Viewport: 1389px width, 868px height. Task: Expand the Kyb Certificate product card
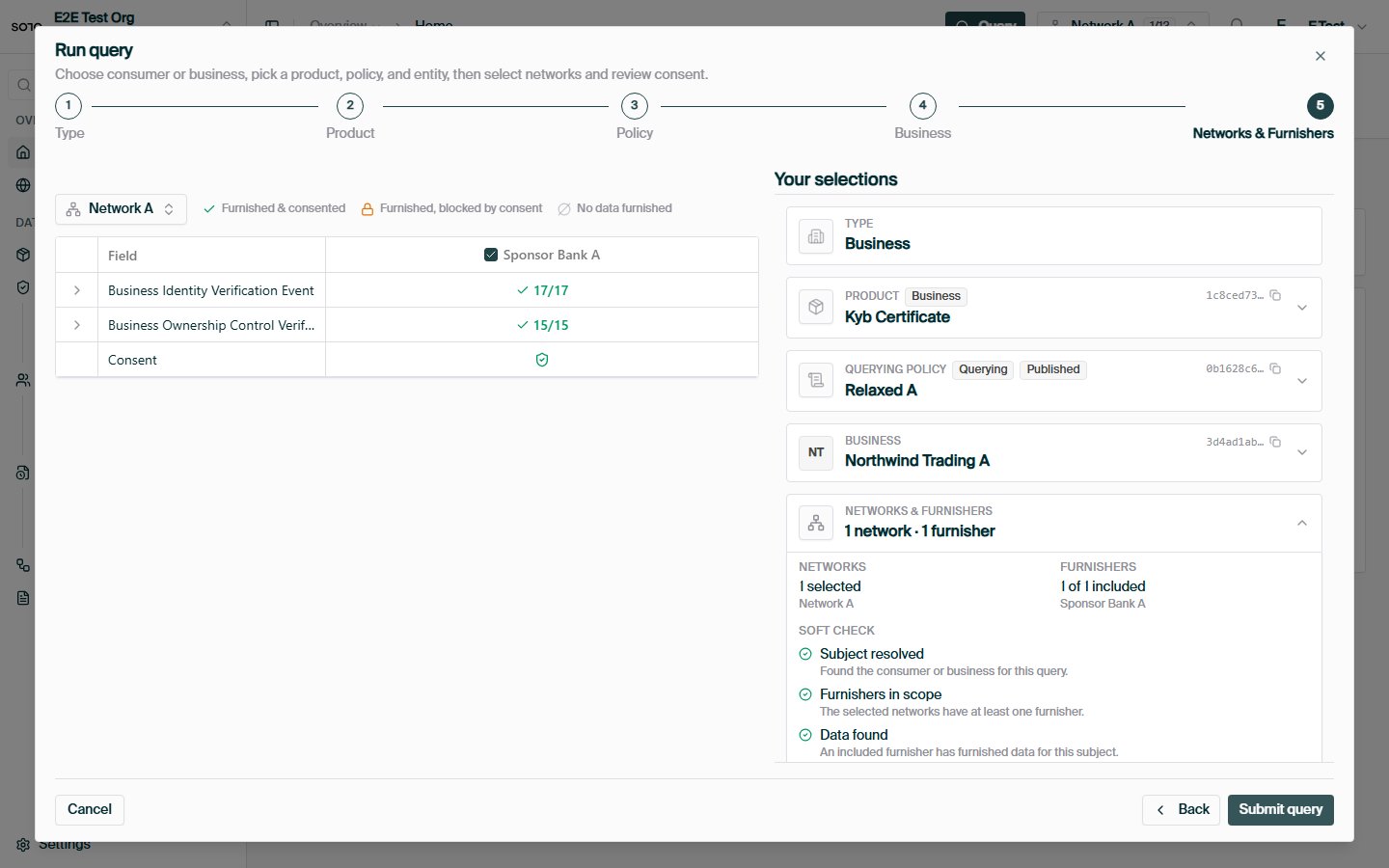coord(1302,308)
